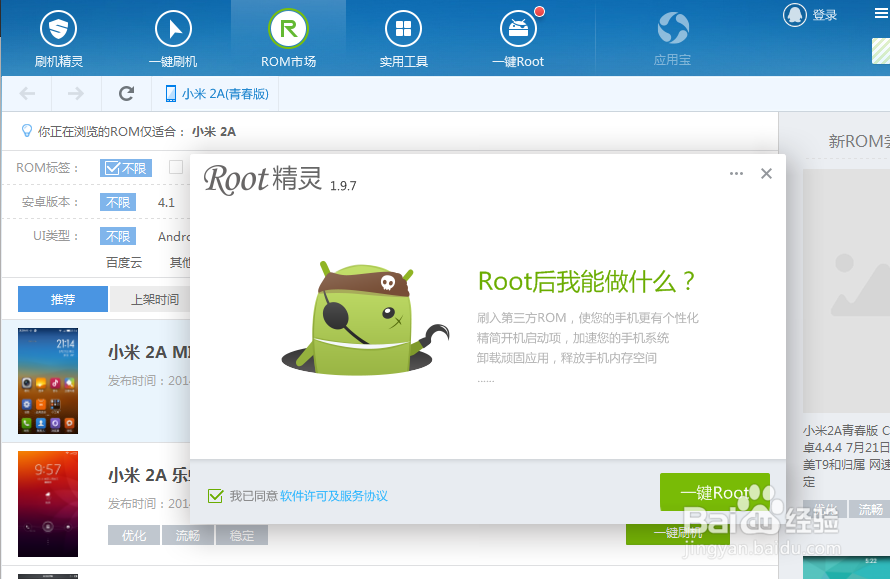This screenshot has height=579, width=890.
Task: Close the Root精灵 dialog
Action: tap(766, 173)
